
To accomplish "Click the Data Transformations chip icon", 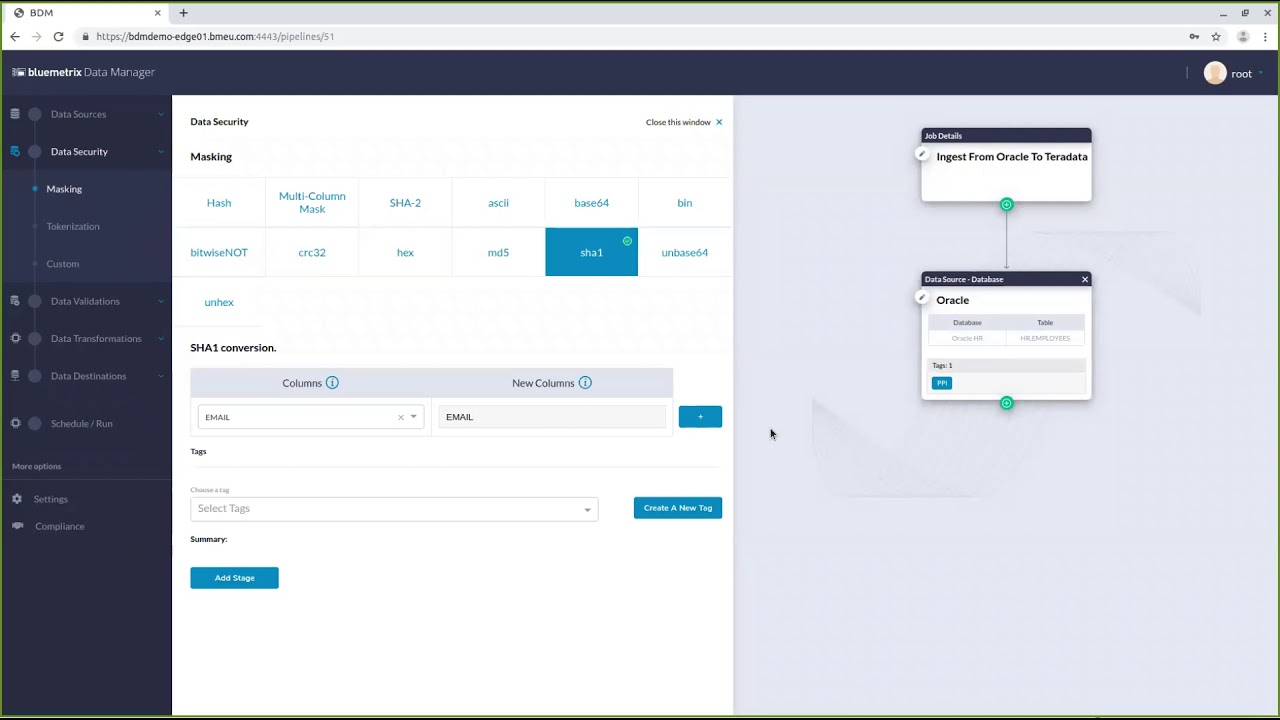I will tap(15, 338).
